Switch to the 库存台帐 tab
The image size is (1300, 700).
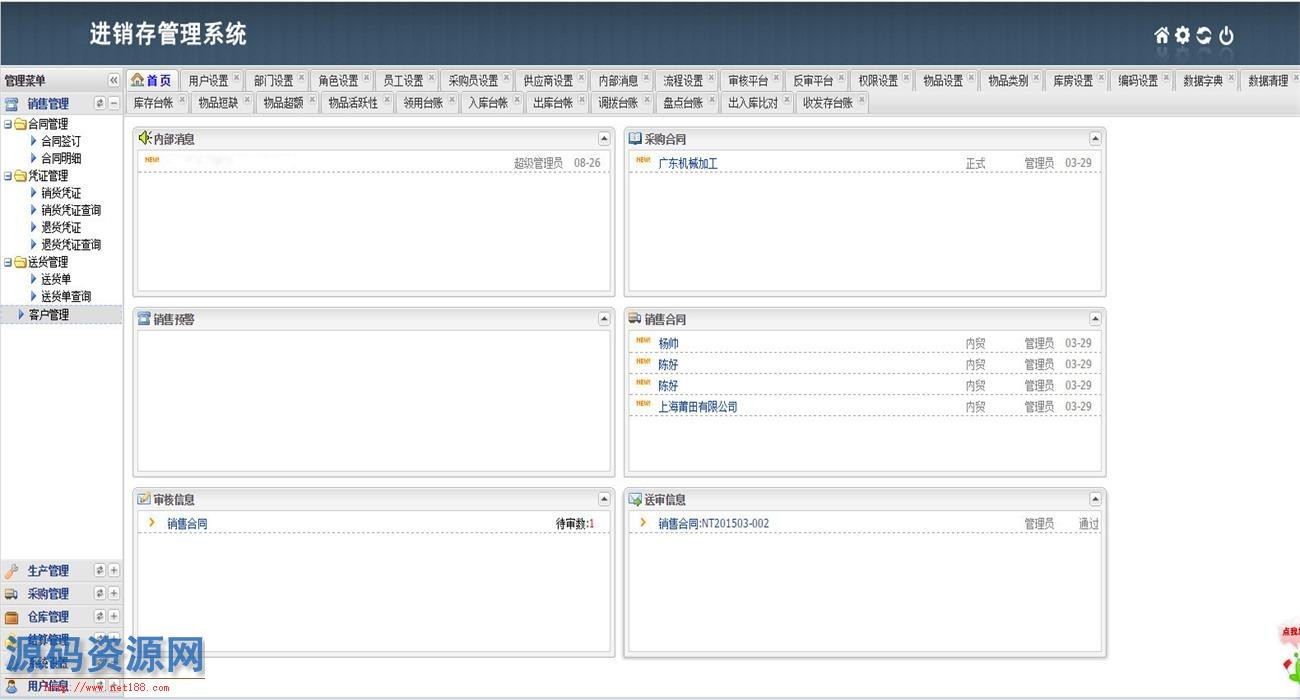click(153, 103)
